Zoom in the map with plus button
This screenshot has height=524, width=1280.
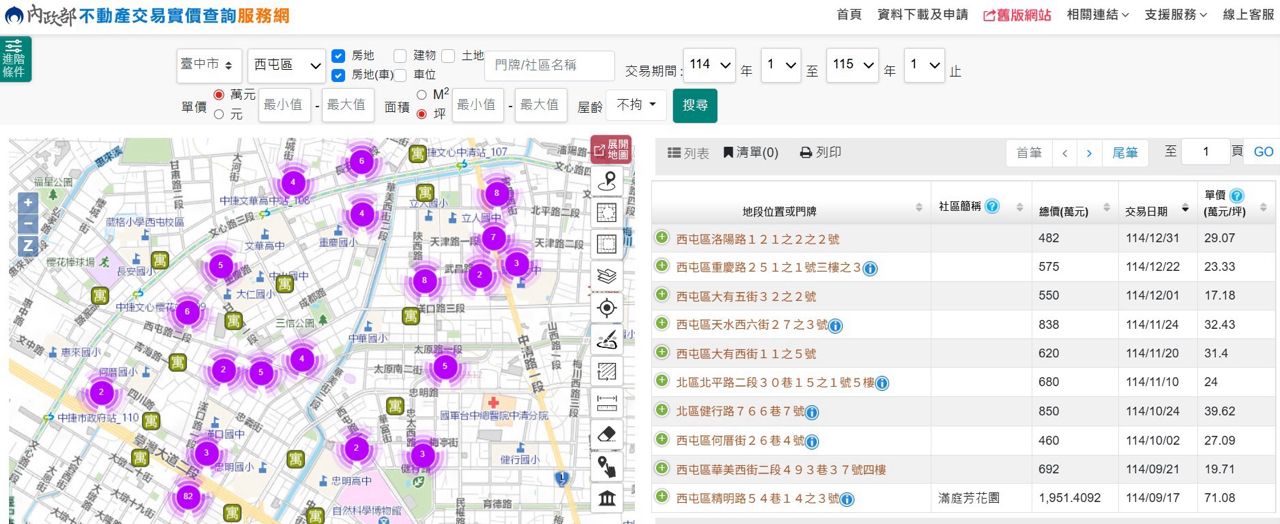tap(28, 203)
